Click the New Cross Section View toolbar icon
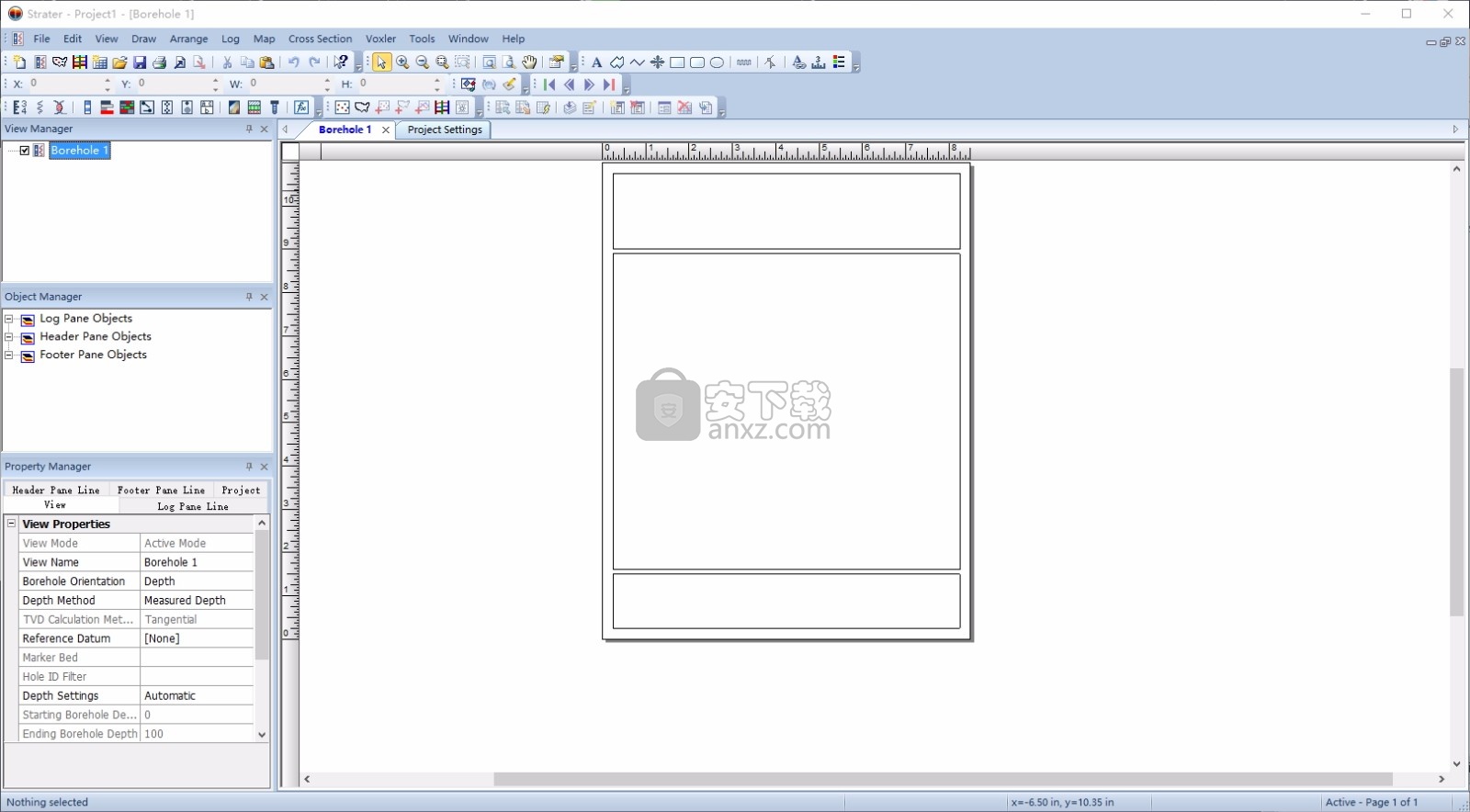 coord(80,62)
